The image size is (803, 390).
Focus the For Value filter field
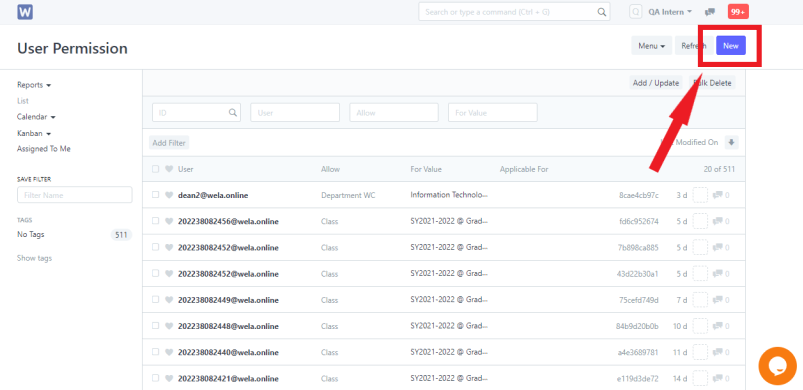pyautogui.click(x=493, y=113)
